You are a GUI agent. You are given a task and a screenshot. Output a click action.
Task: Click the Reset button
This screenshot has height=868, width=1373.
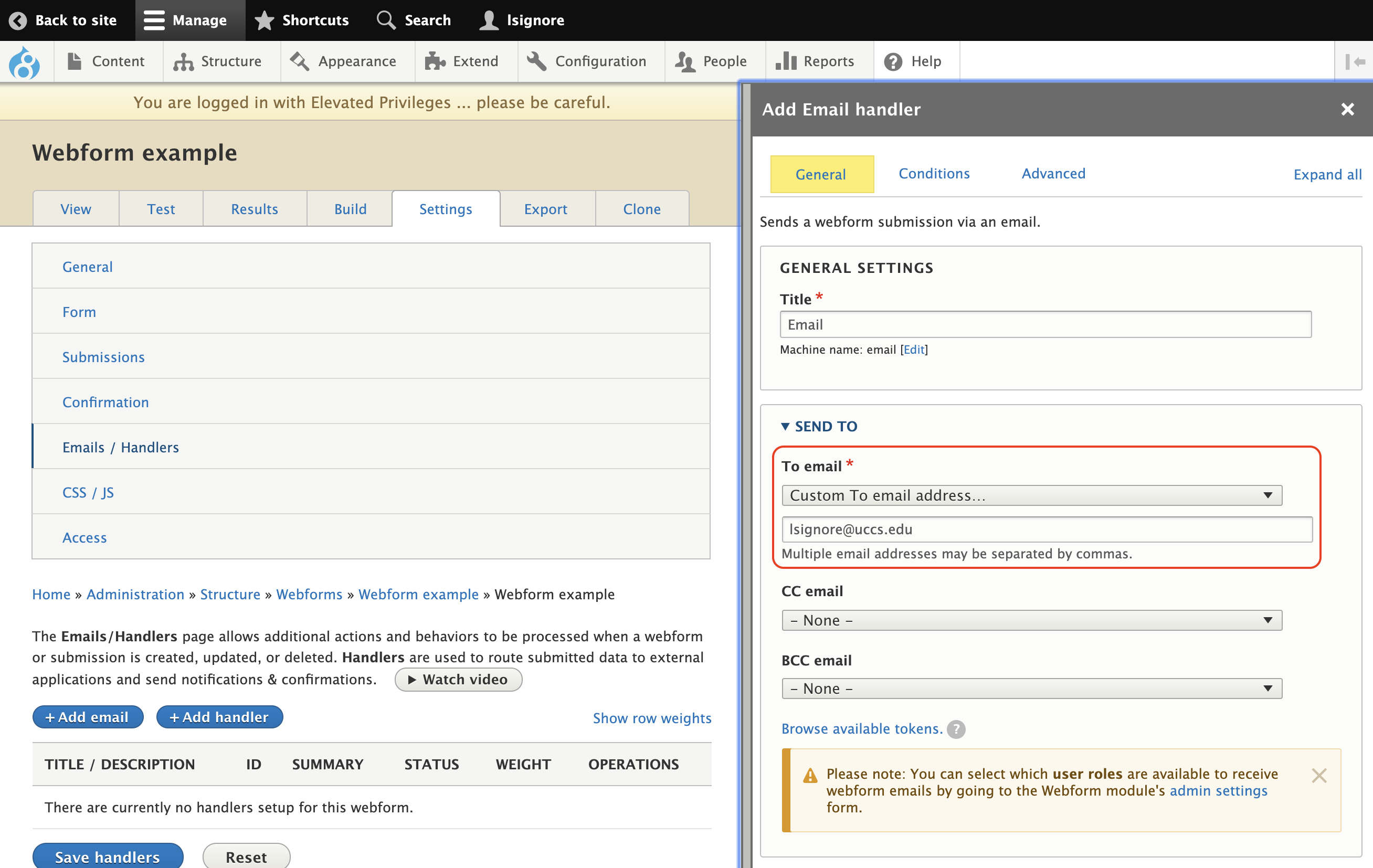coord(246,856)
